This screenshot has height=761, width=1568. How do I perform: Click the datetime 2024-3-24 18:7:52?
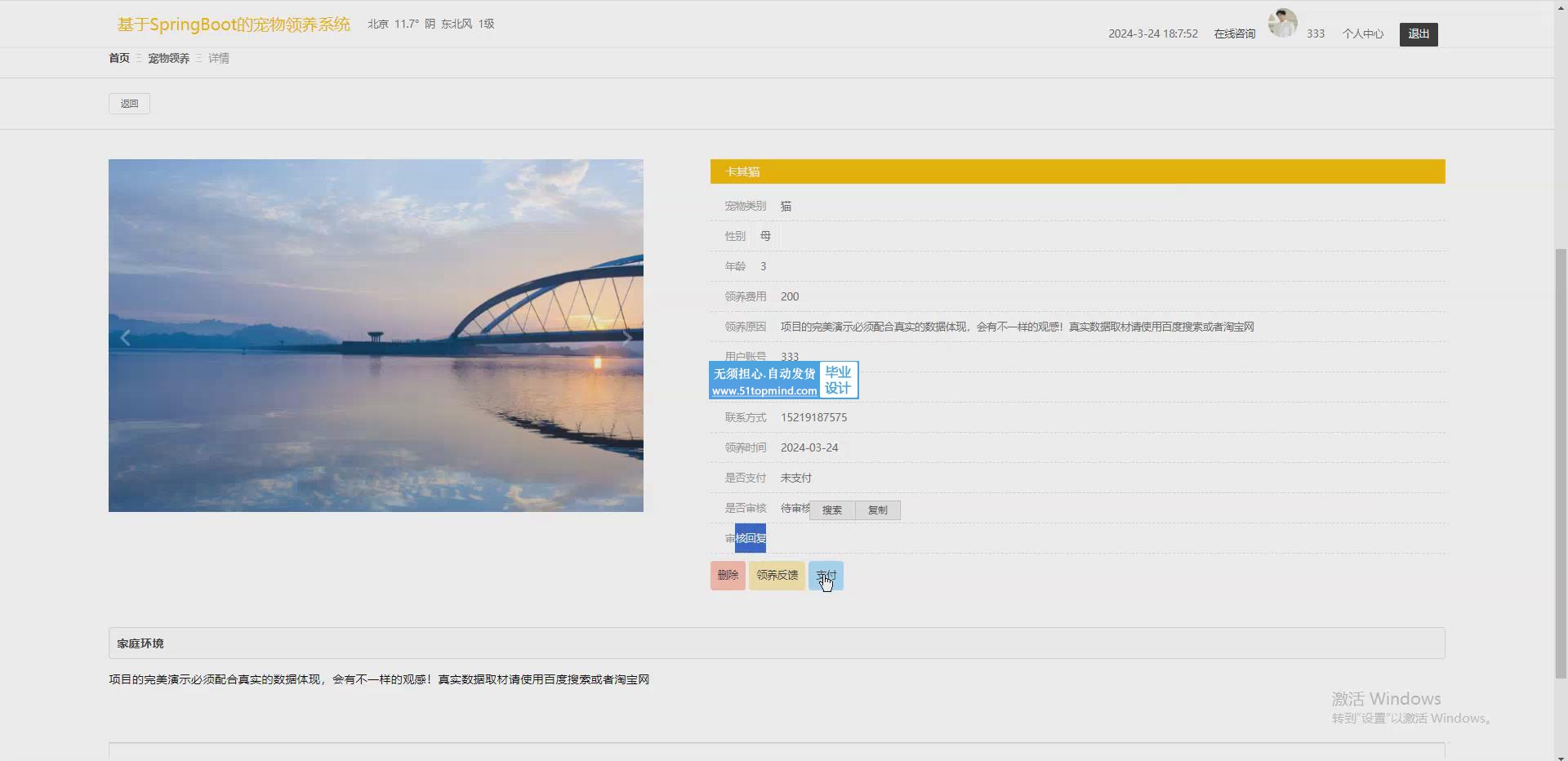1153,33
